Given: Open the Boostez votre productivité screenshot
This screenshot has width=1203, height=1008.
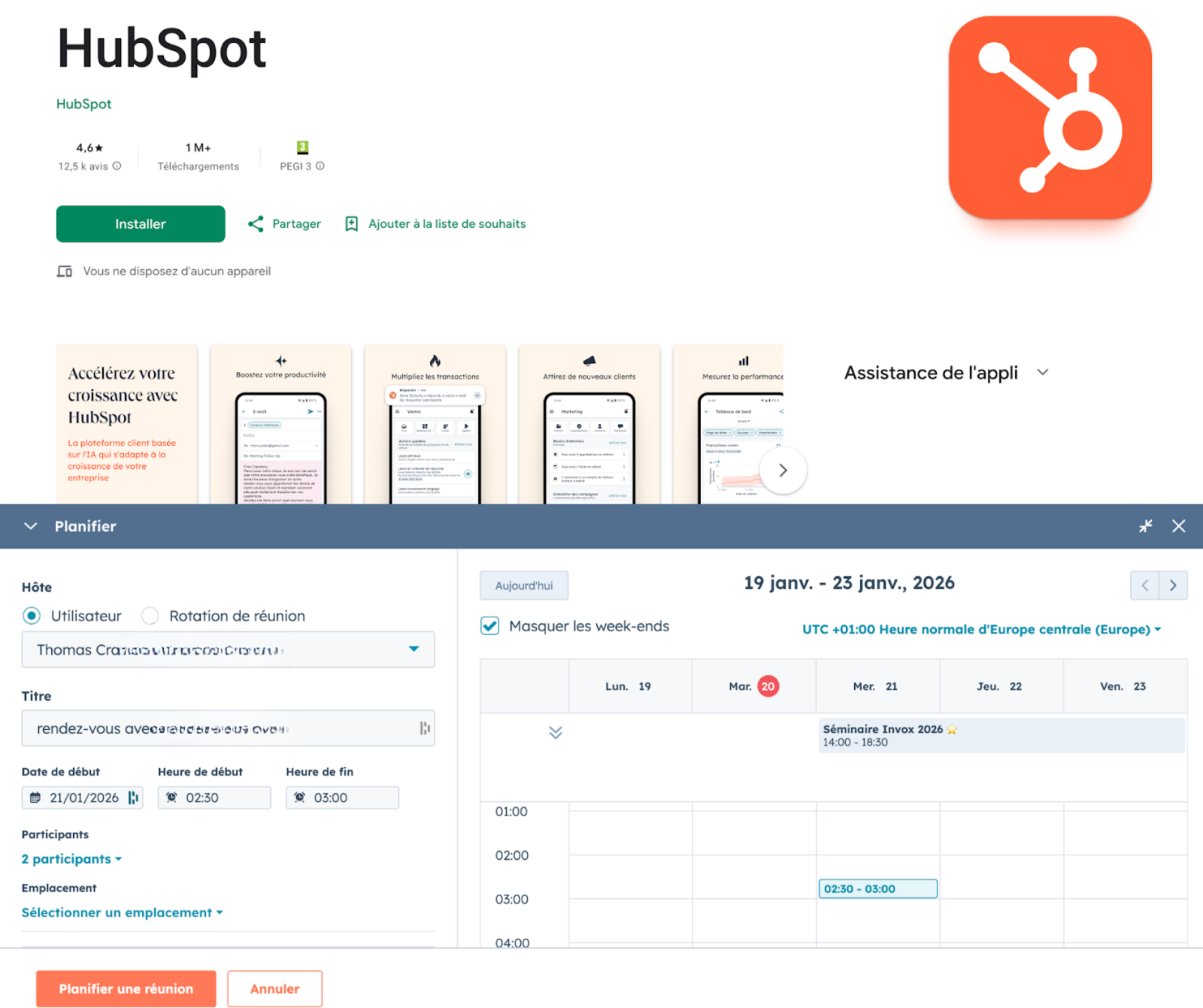Looking at the screenshot, I should click(x=281, y=424).
